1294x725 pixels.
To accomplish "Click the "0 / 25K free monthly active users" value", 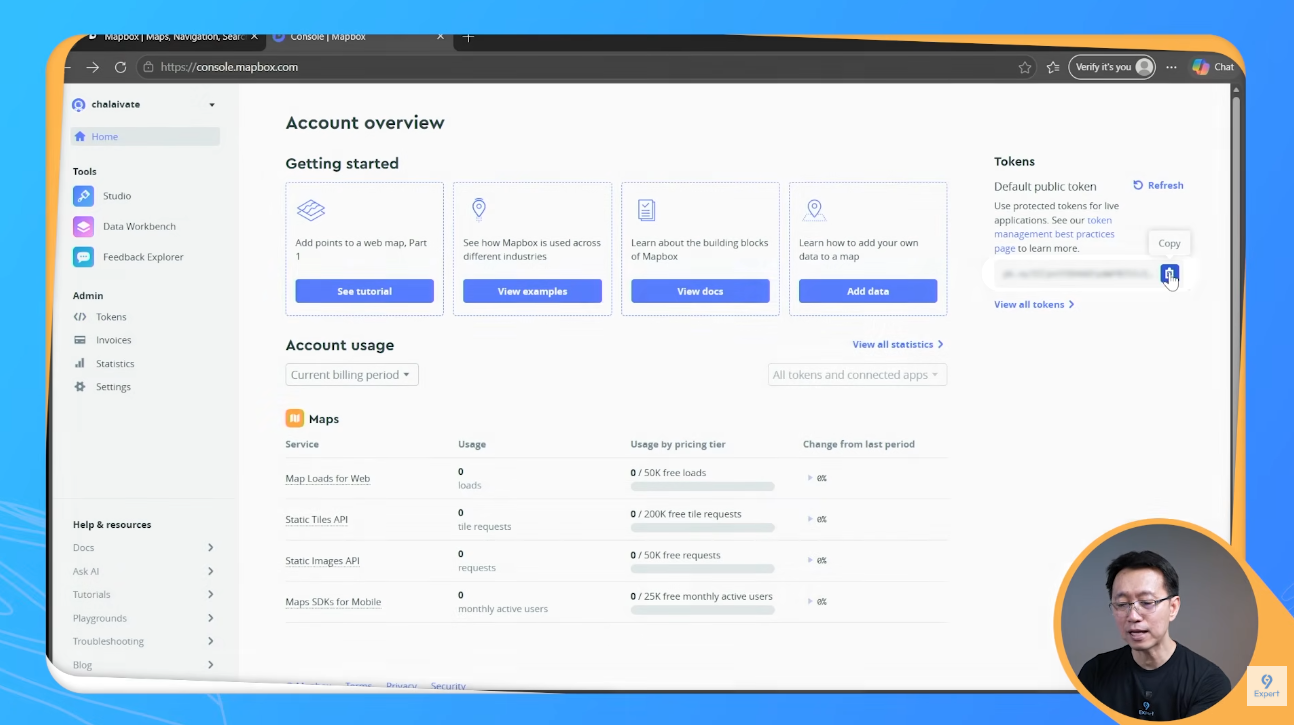I will point(702,596).
